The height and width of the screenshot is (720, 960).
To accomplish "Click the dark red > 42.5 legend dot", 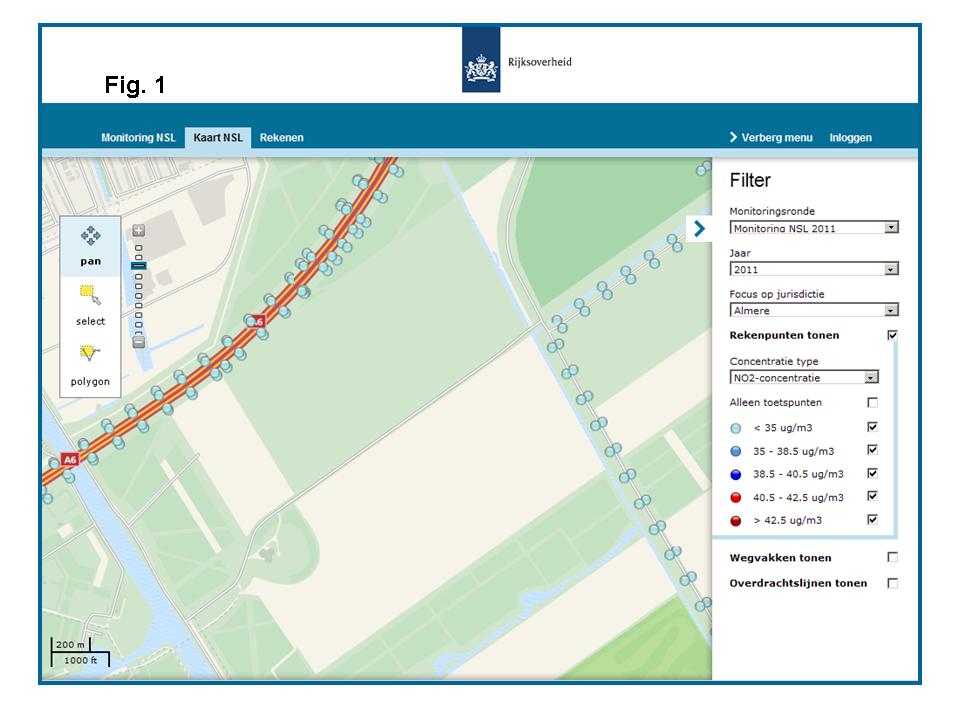I will pos(736,521).
